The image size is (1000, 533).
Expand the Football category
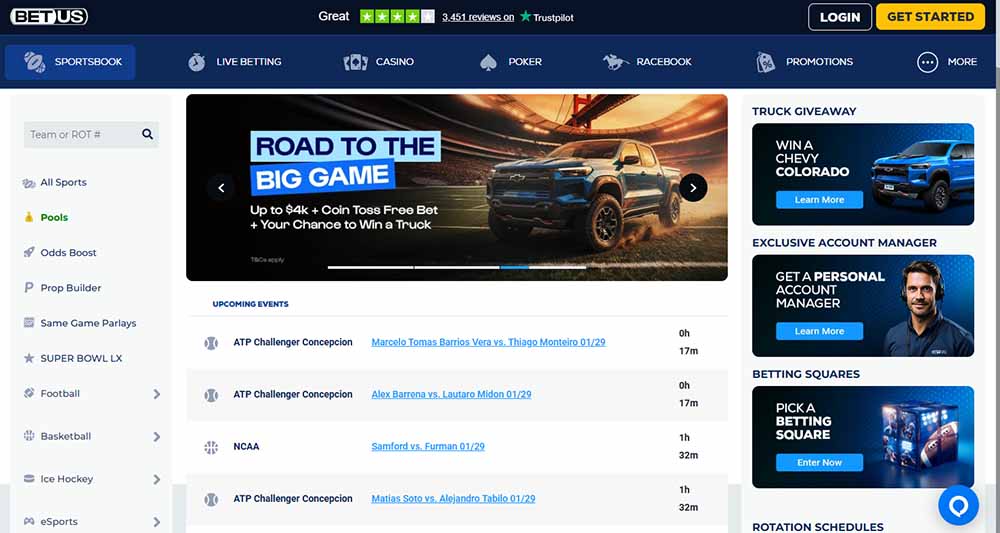[156, 395]
